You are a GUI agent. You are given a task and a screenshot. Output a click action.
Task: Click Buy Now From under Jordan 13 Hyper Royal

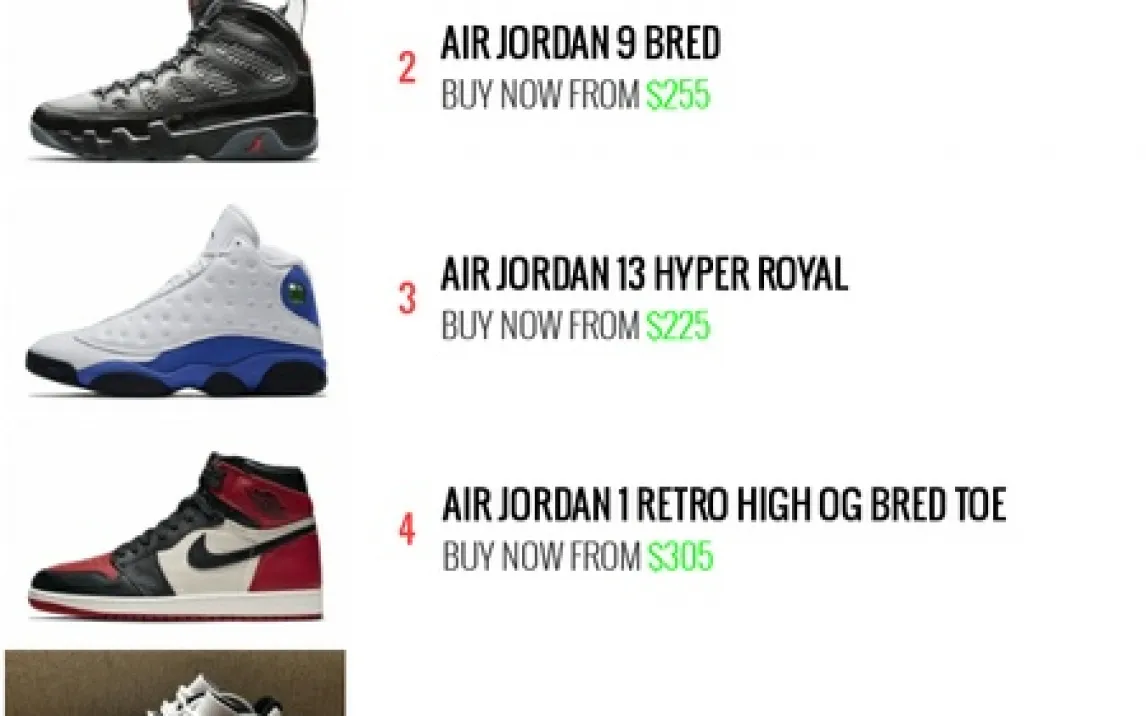coord(541,326)
